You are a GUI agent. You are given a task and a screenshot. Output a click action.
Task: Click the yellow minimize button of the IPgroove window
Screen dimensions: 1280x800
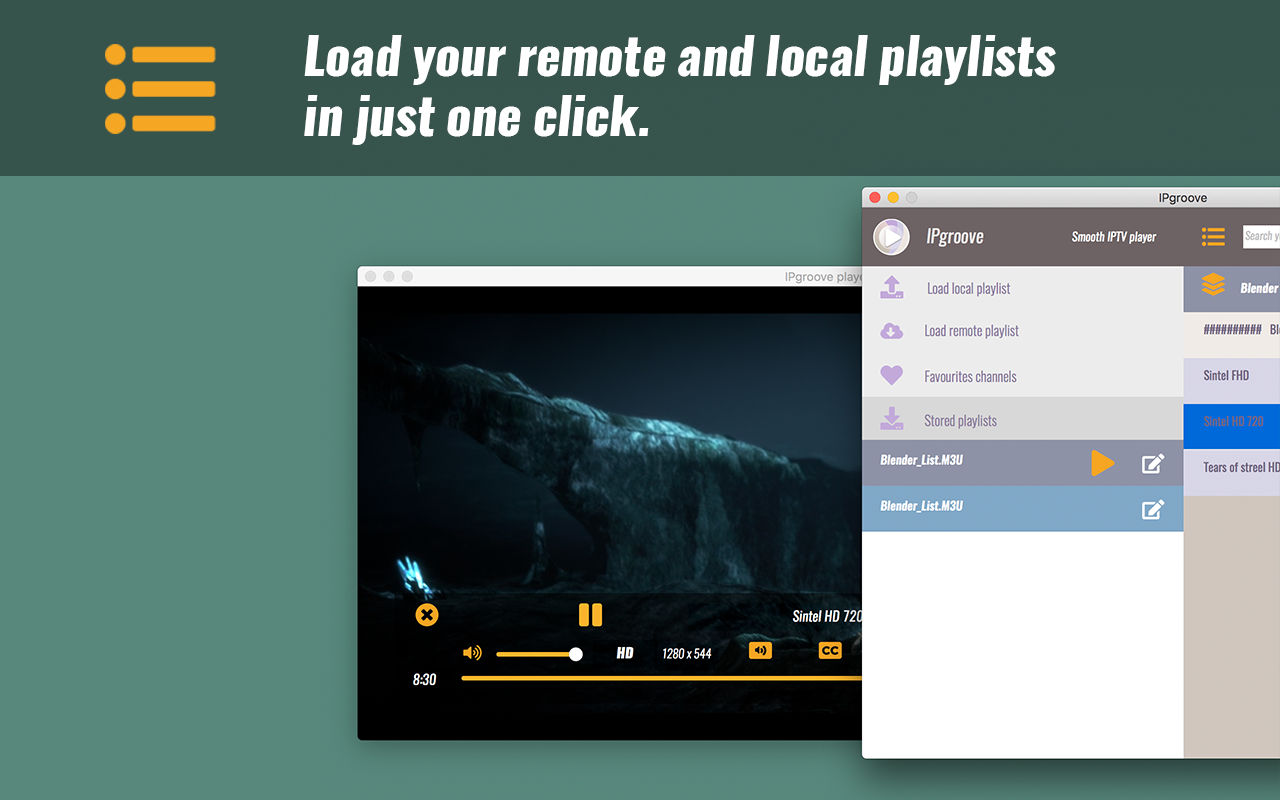(893, 198)
